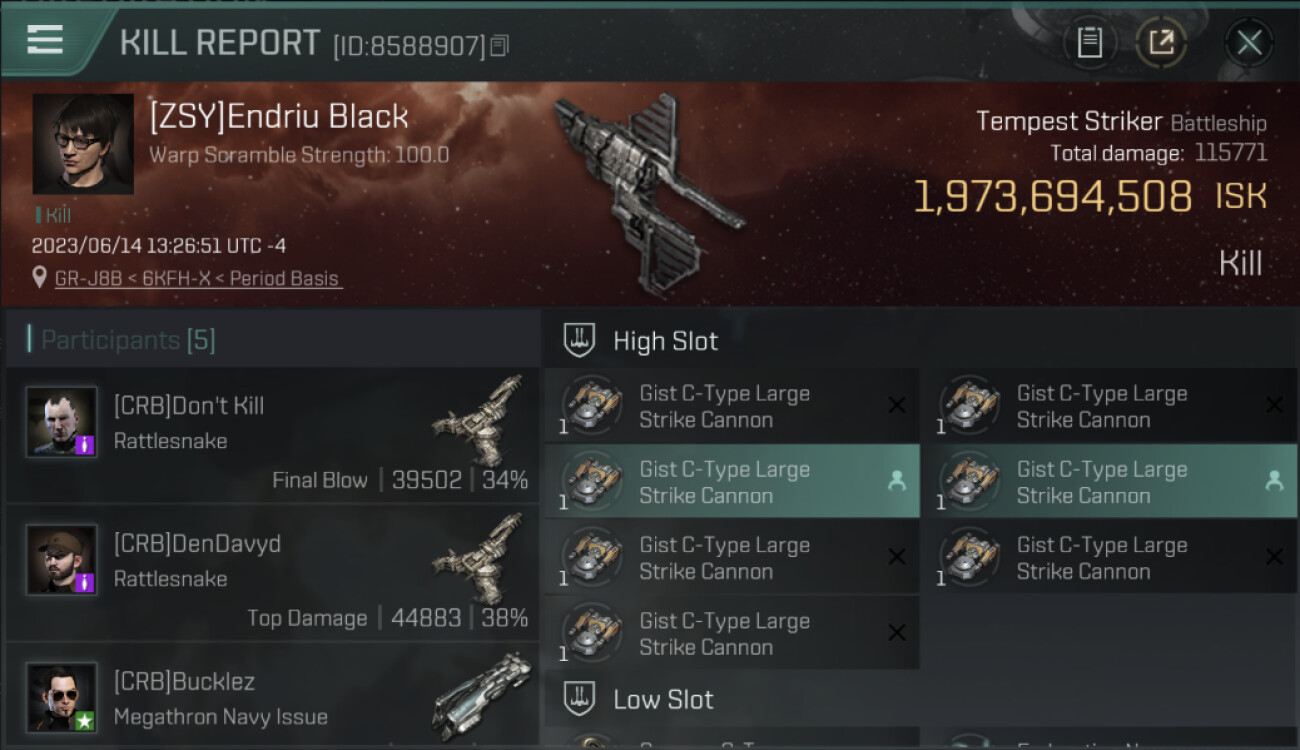The image size is (1300, 750).
Task: Select the High Slot shield icon
Action: pos(580,340)
